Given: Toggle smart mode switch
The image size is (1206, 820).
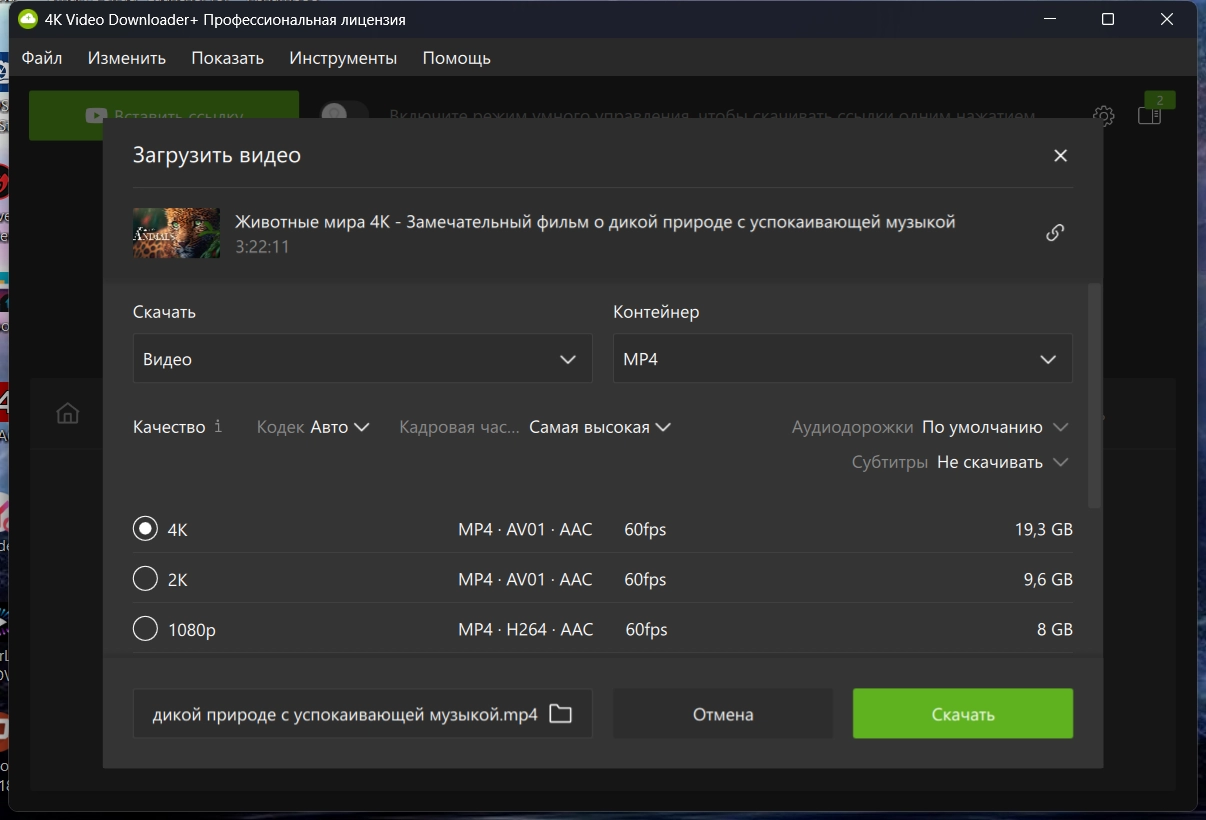Looking at the screenshot, I should tap(345, 115).
